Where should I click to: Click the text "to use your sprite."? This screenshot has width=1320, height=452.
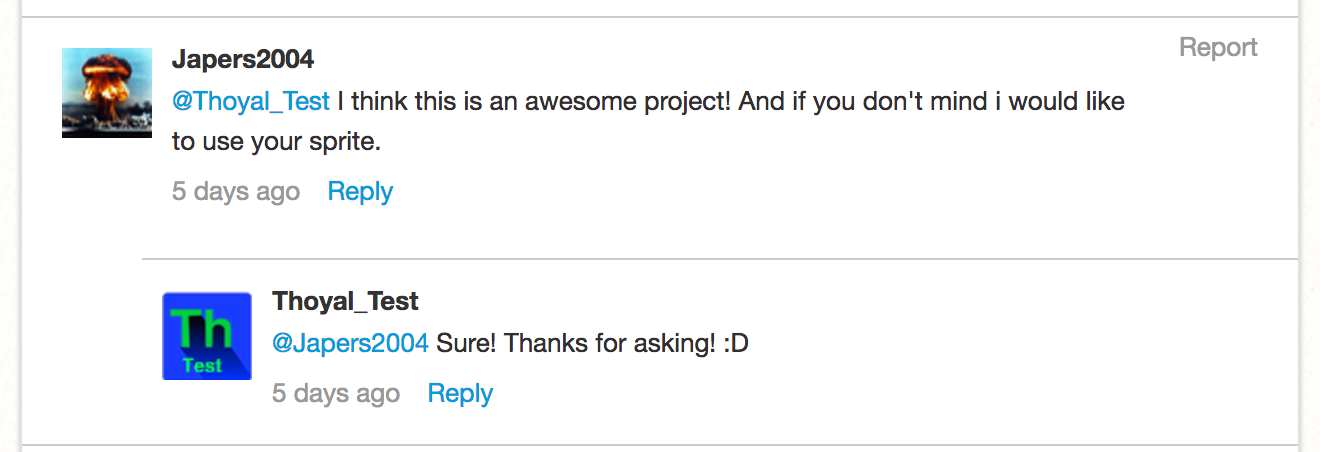pyautogui.click(x=277, y=142)
